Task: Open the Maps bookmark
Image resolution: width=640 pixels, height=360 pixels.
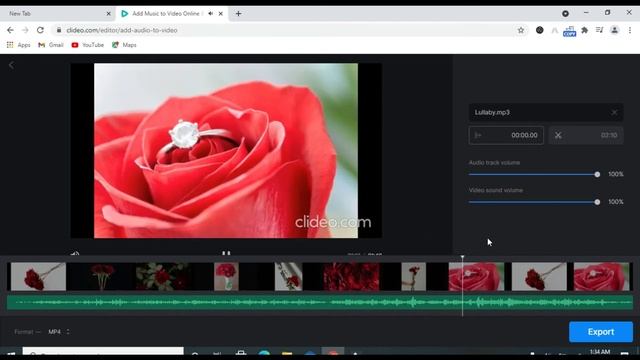Action: [x=124, y=45]
